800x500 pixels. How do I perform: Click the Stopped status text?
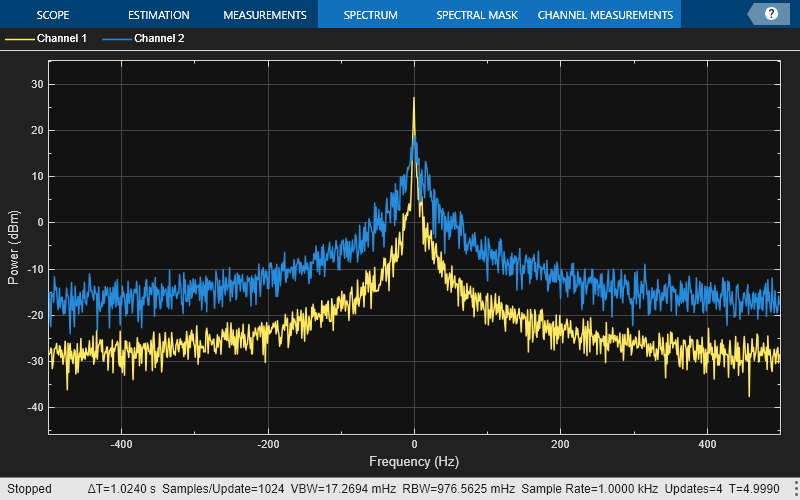coord(29,489)
